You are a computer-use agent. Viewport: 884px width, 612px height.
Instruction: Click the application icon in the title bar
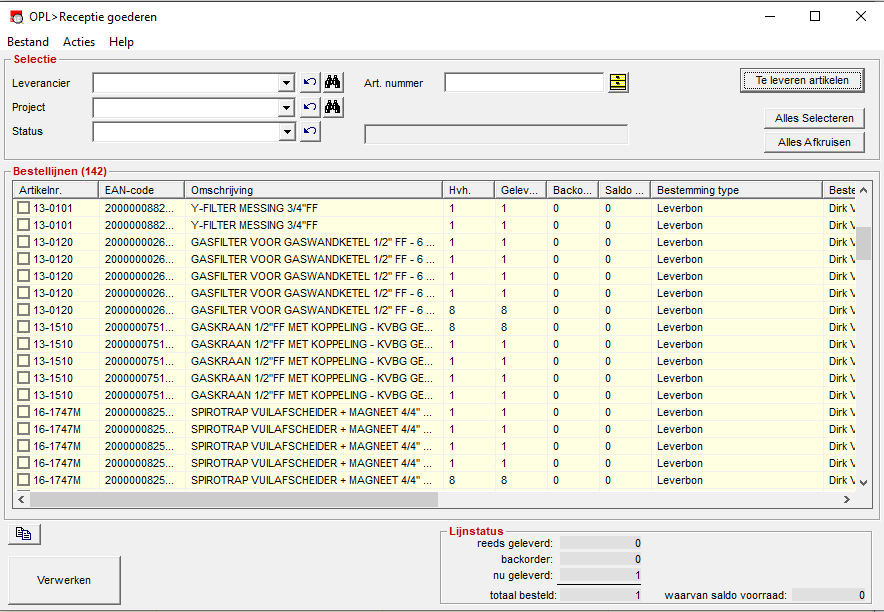[17, 17]
